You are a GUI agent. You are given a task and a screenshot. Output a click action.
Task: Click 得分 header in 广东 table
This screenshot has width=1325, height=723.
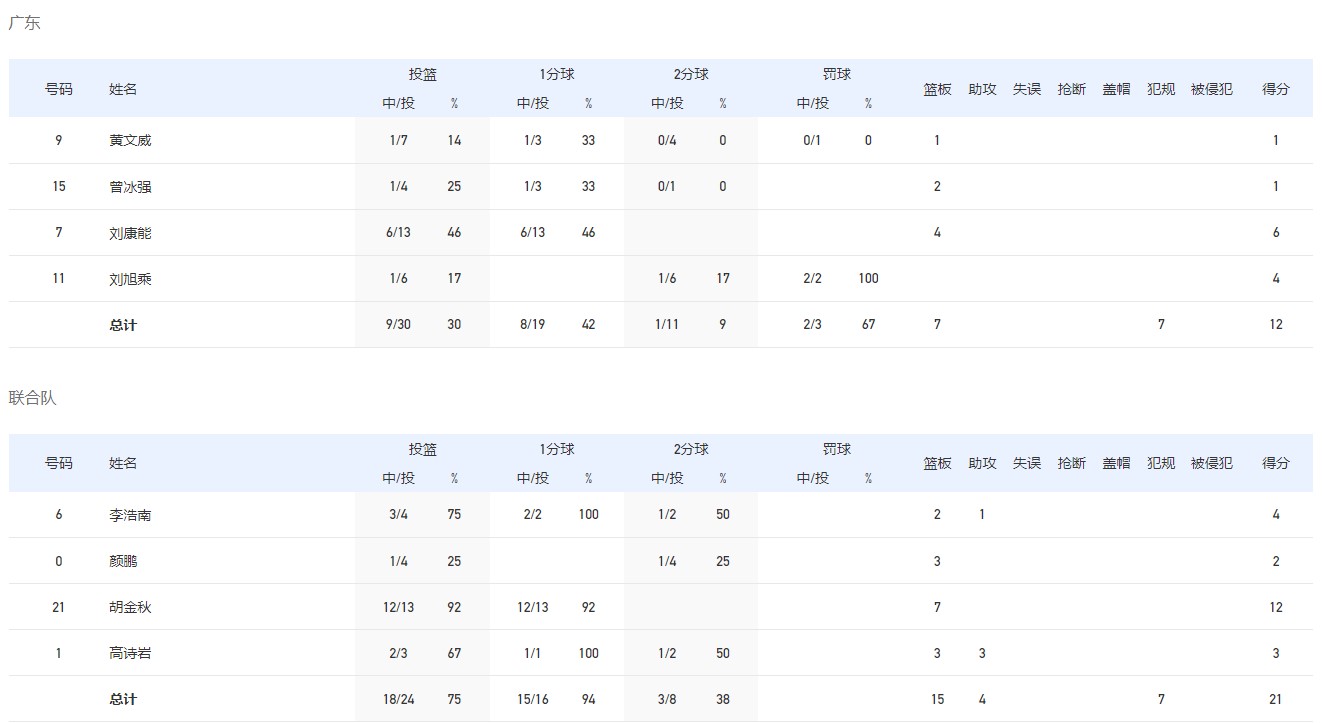[x=1276, y=89]
